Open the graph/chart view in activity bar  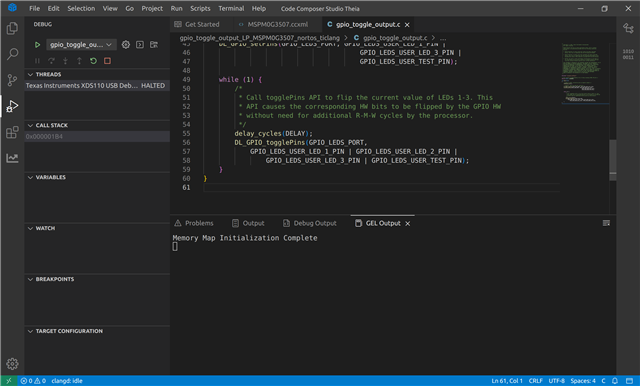click(12, 158)
